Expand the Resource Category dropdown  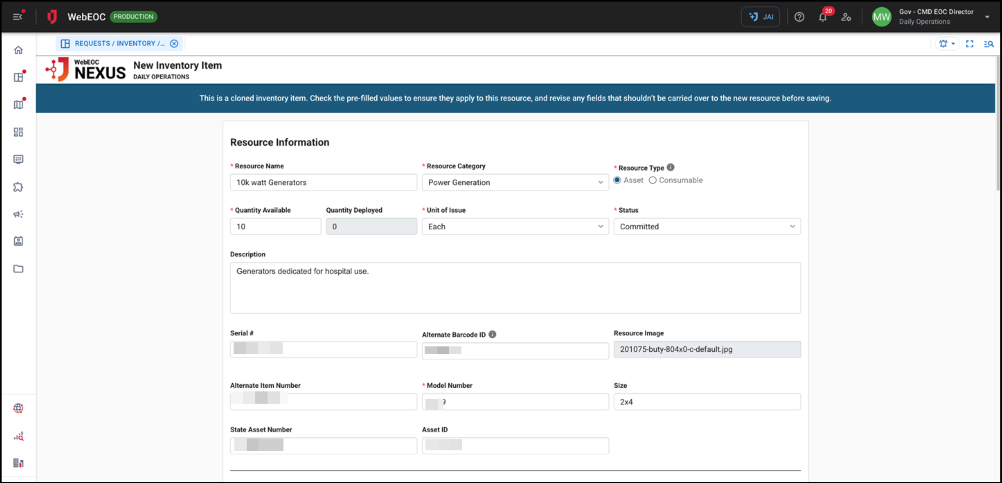click(x=515, y=183)
